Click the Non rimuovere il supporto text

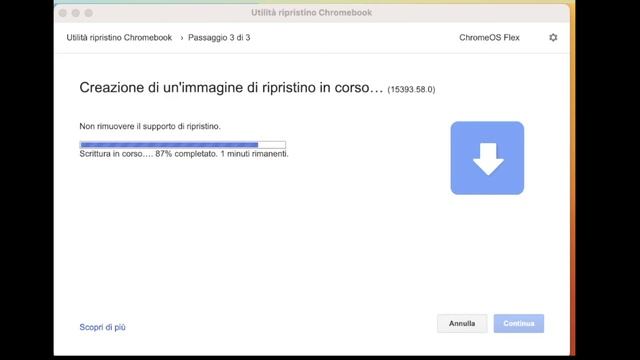point(150,126)
